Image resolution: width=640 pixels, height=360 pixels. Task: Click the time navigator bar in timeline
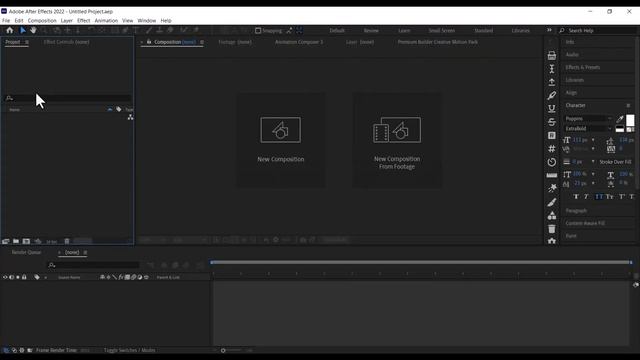click(421, 262)
